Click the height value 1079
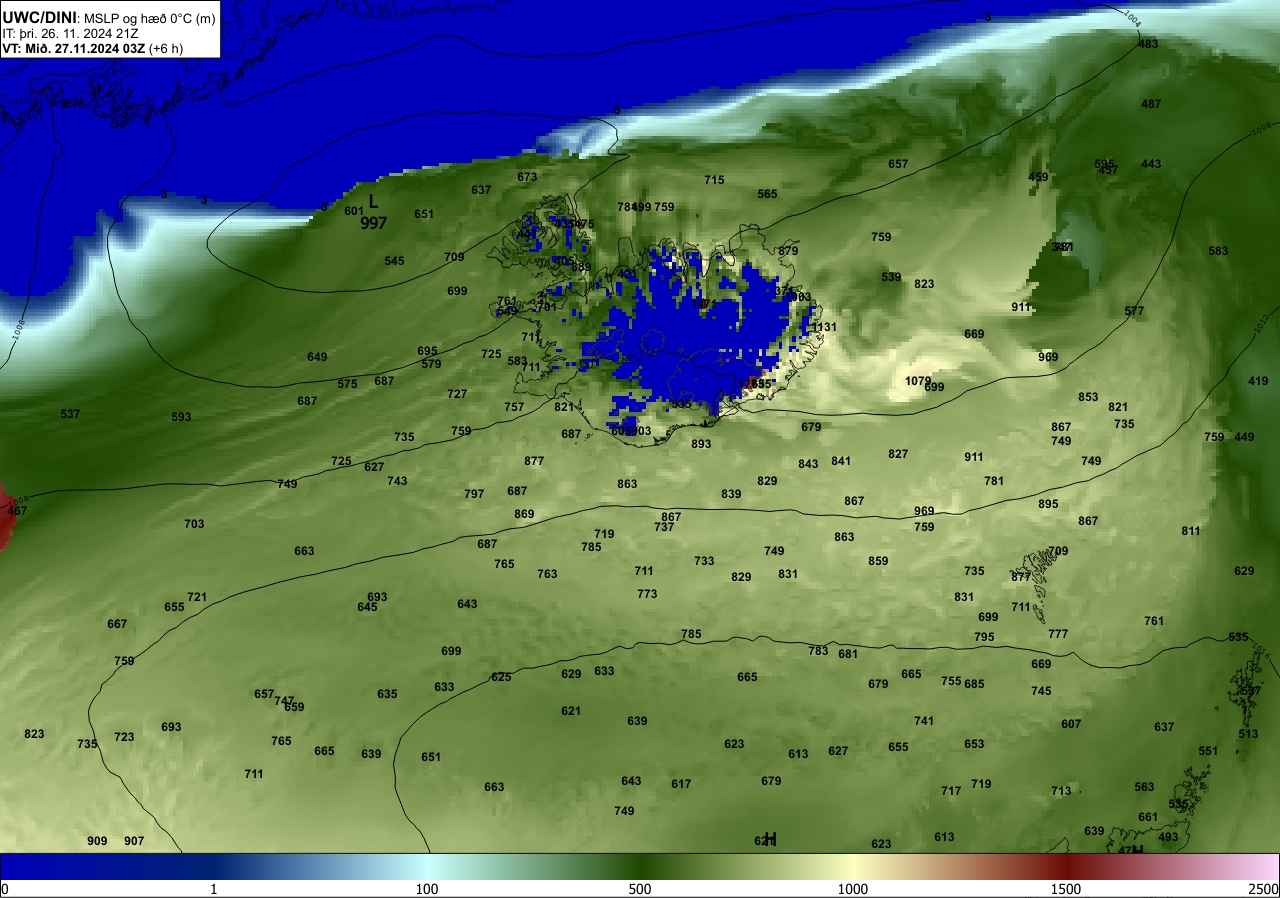 (x=918, y=381)
